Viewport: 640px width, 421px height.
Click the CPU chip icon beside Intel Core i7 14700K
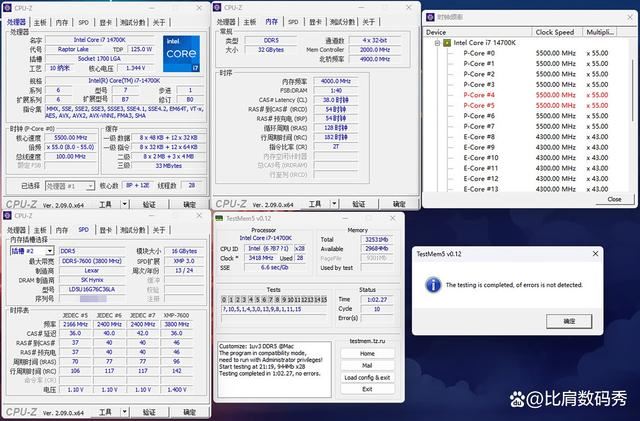[446, 43]
